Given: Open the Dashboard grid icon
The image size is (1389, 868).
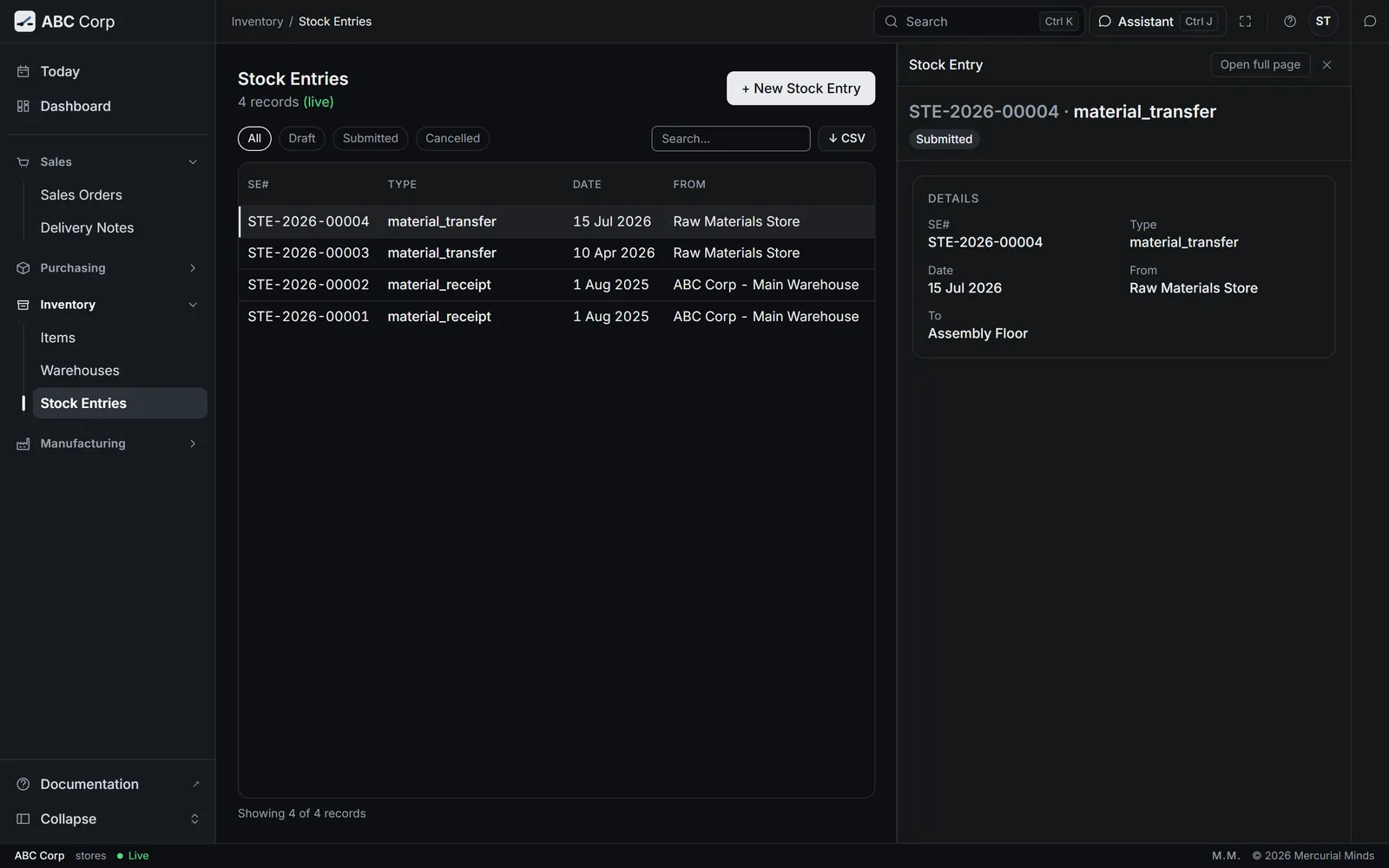Looking at the screenshot, I should click(23, 106).
